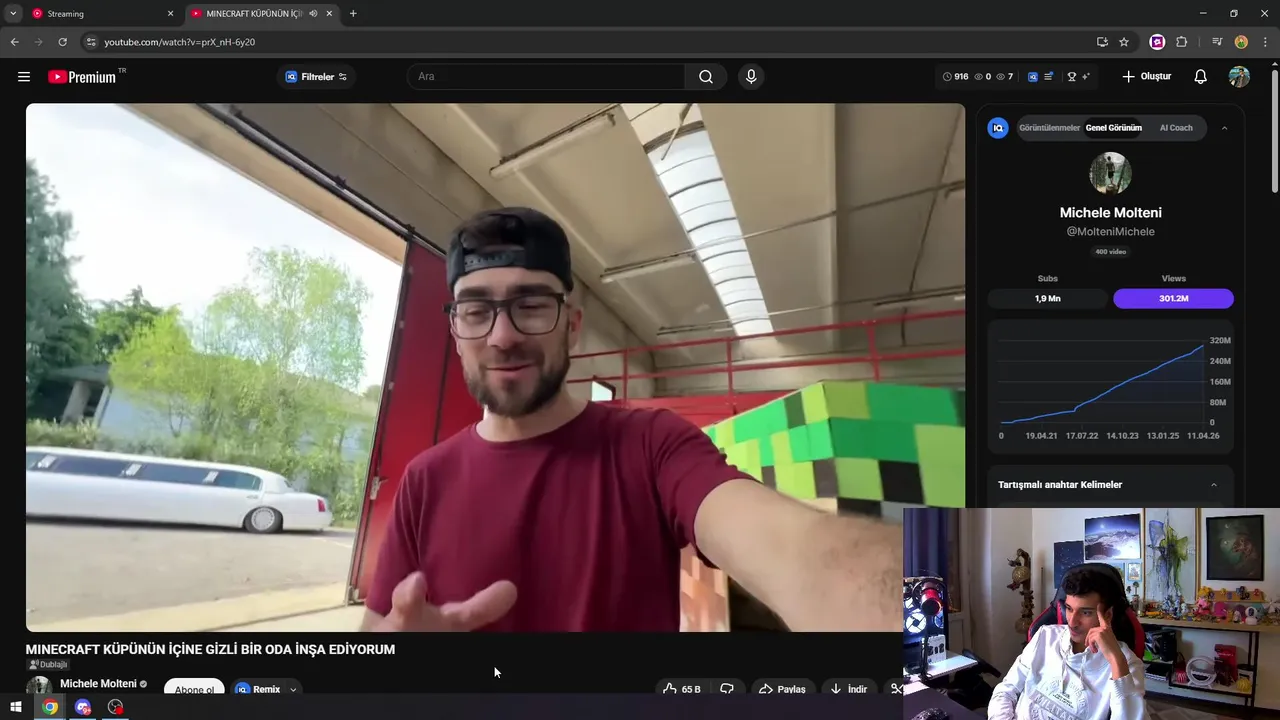Select the Views 301.2M pill
The image size is (1280, 720).
point(1174,299)
